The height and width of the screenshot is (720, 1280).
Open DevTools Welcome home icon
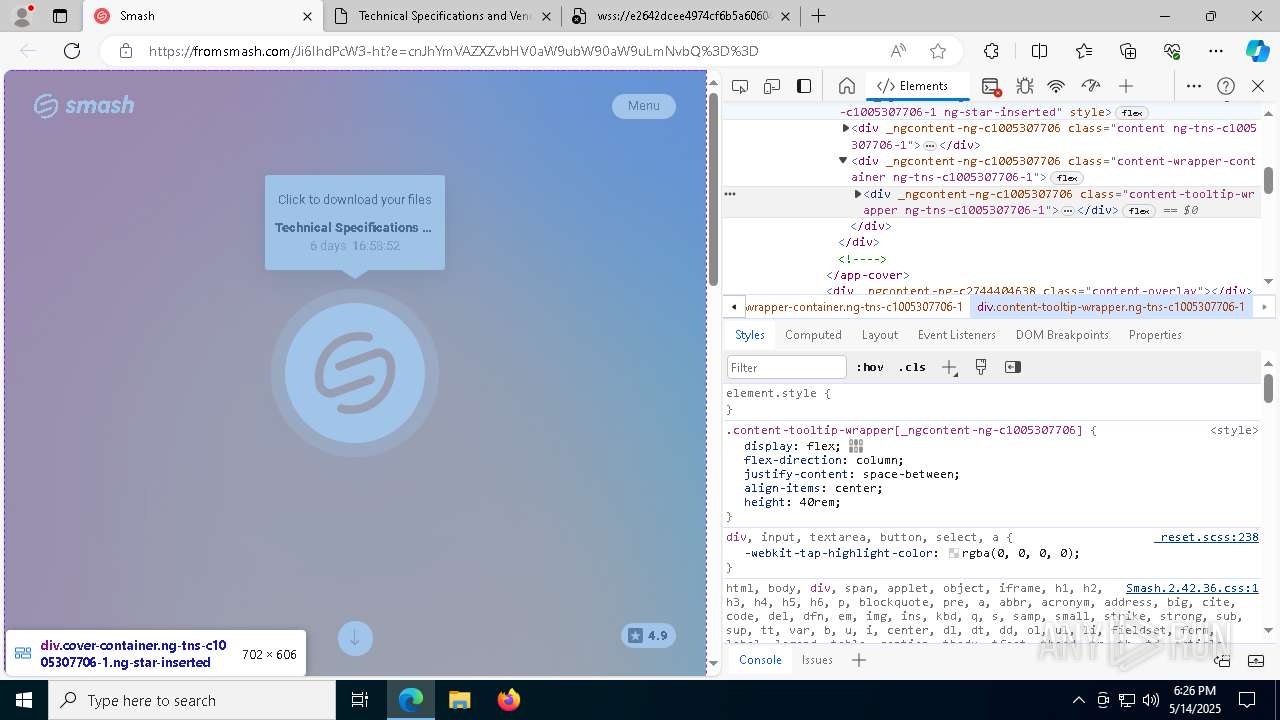coord(846,86)
